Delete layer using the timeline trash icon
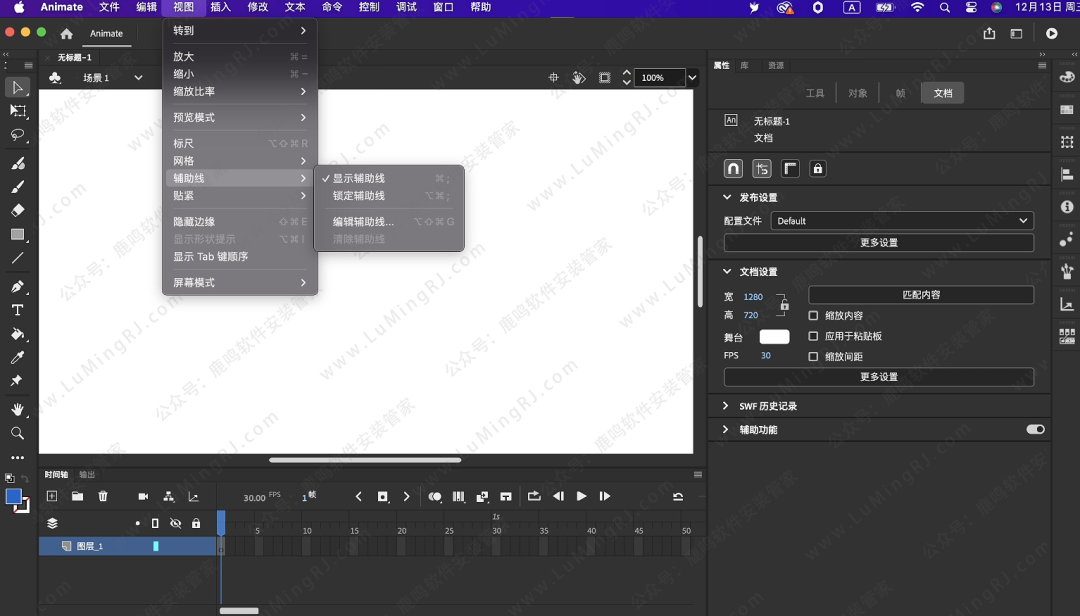Screen dimensions: 1080x616 (x=103, y=496)
